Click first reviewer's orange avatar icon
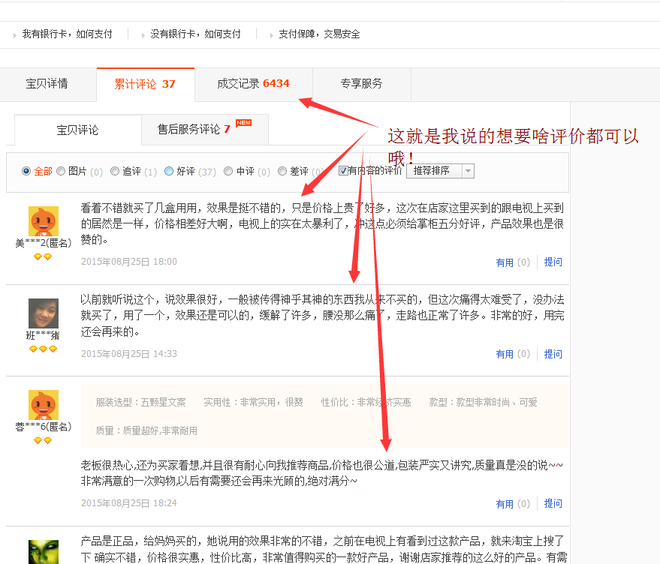Screen dimensions: 660x564 point(42,220)
